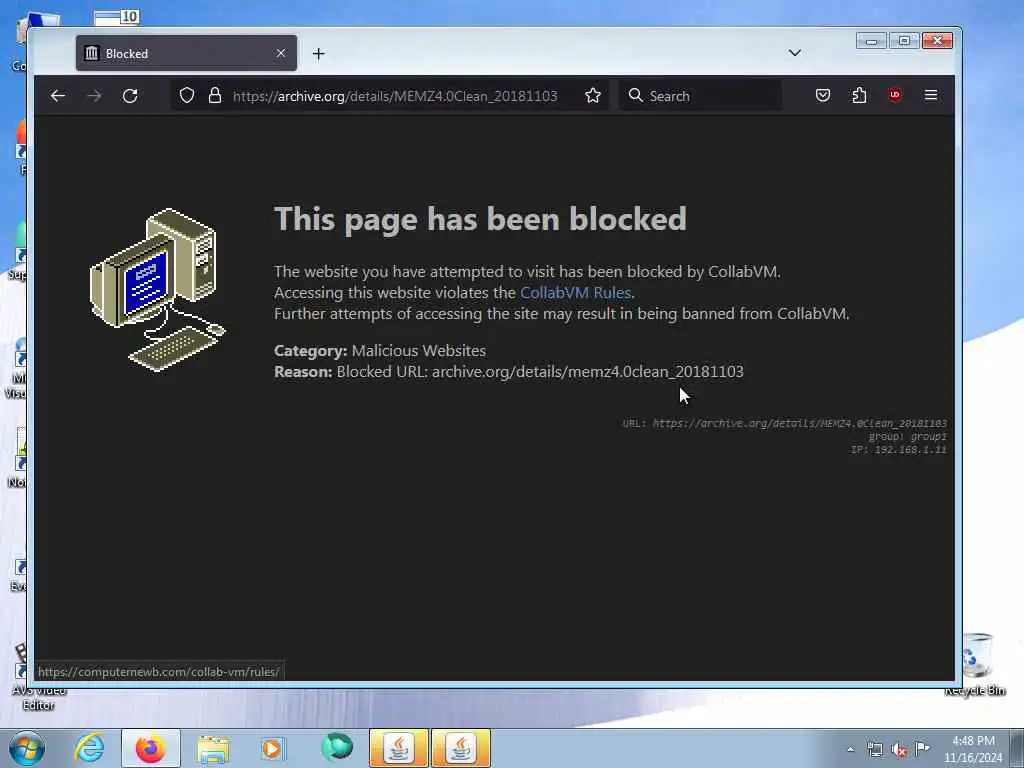Expand the list all tabs chevron

point(795,53)
